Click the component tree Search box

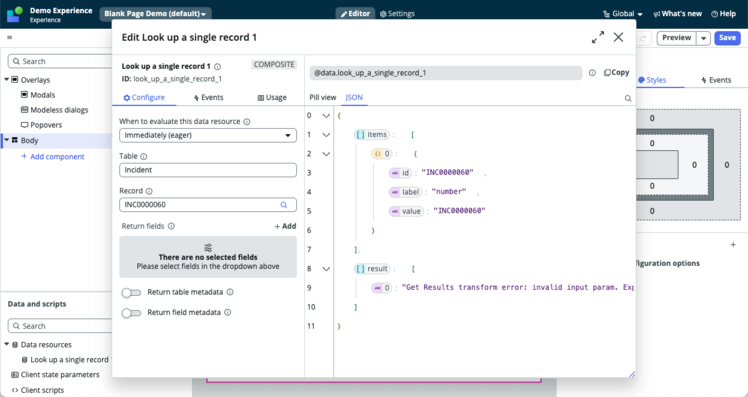tap(60, 62)
